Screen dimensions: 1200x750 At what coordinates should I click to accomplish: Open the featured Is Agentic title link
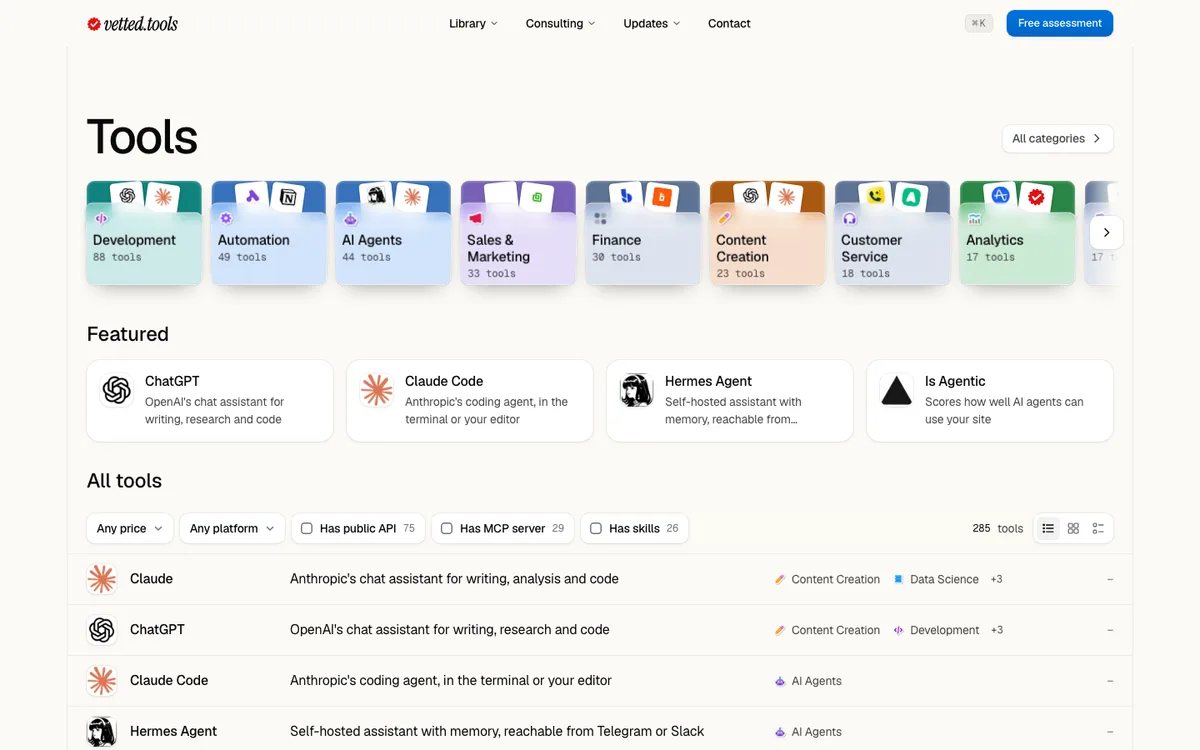coord(955,381)
